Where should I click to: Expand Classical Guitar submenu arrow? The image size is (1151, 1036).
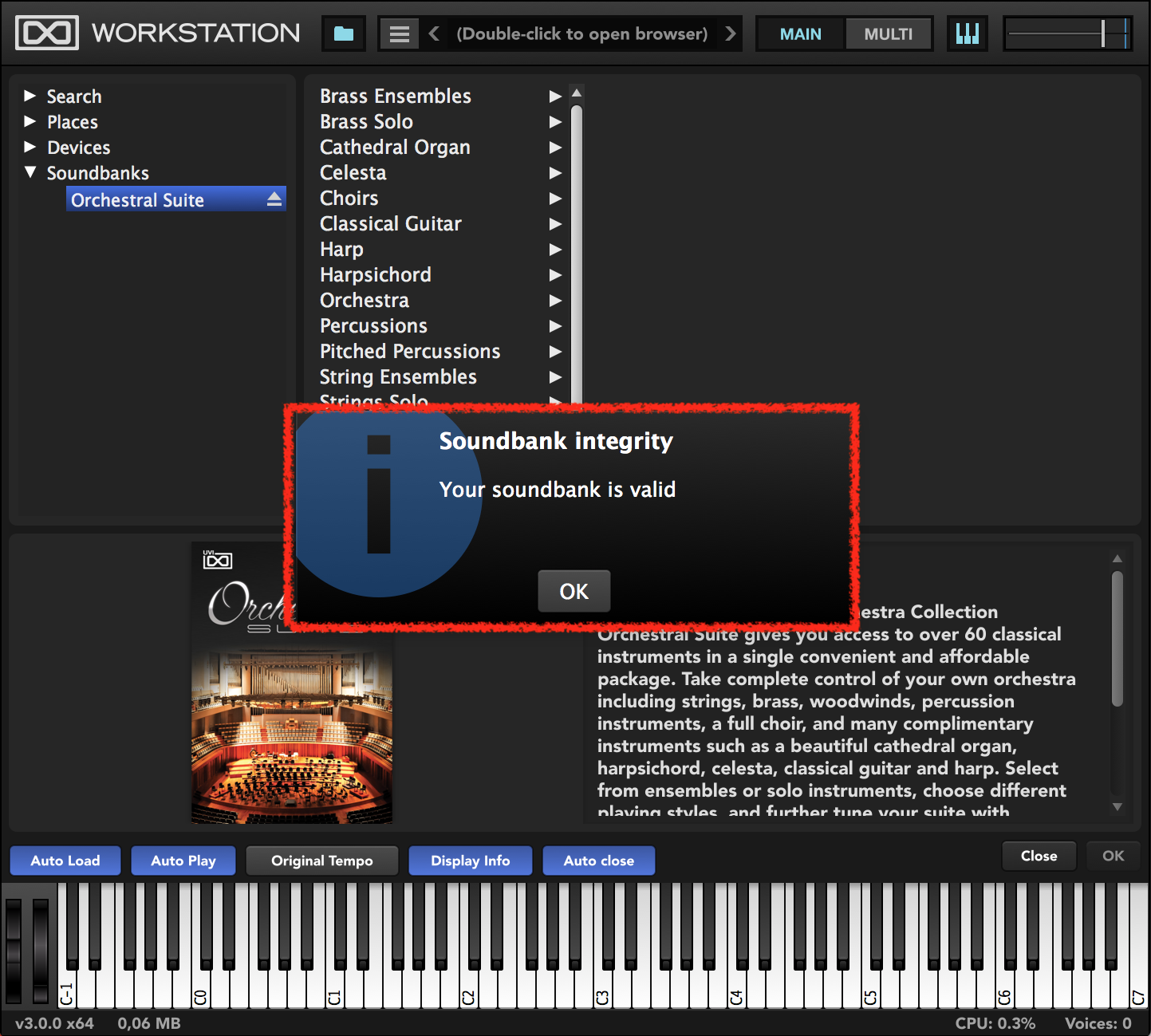pos(555,224)
